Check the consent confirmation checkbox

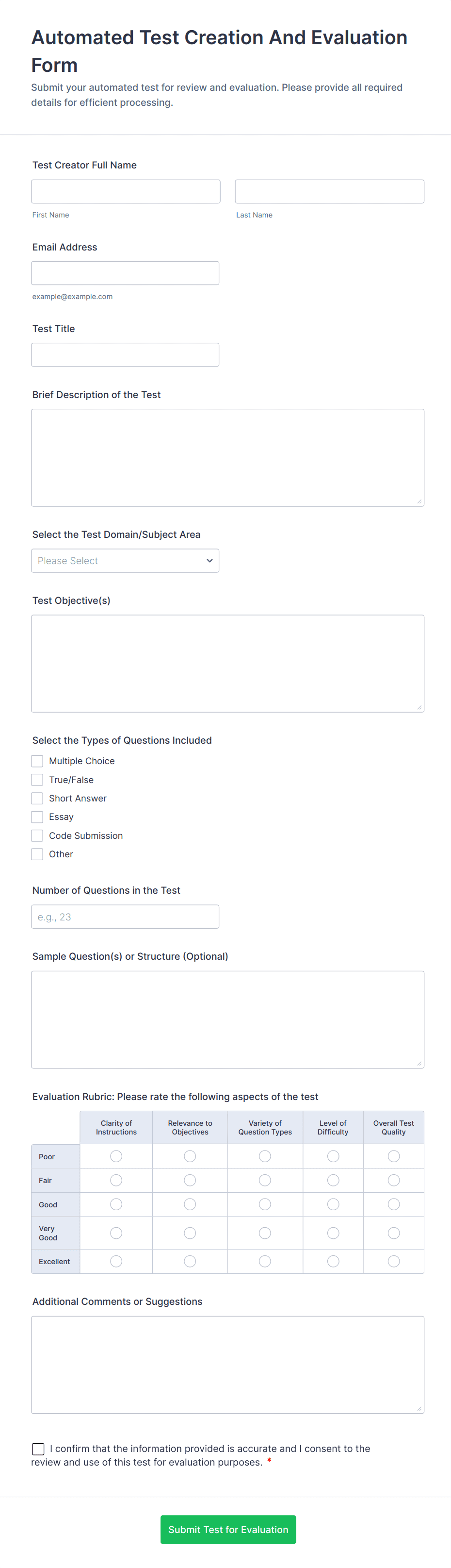click(x=38, y=1449)
